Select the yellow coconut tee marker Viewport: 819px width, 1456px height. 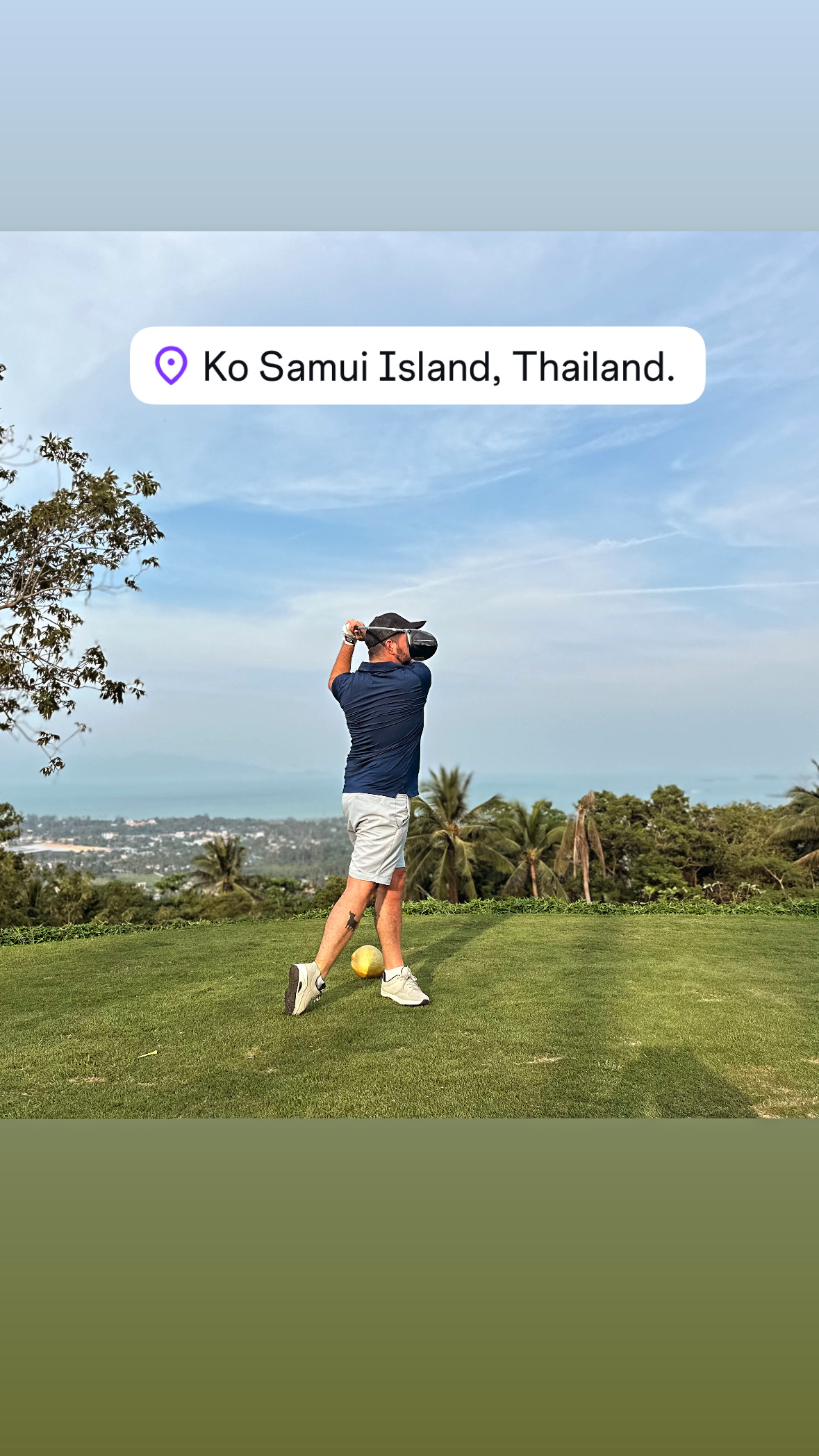pyautogui.click(x=367, y=961)
